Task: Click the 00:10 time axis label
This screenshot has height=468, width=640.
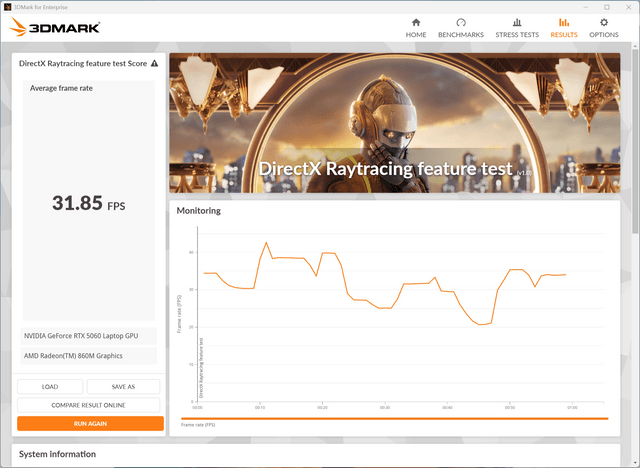Action: 260,407
